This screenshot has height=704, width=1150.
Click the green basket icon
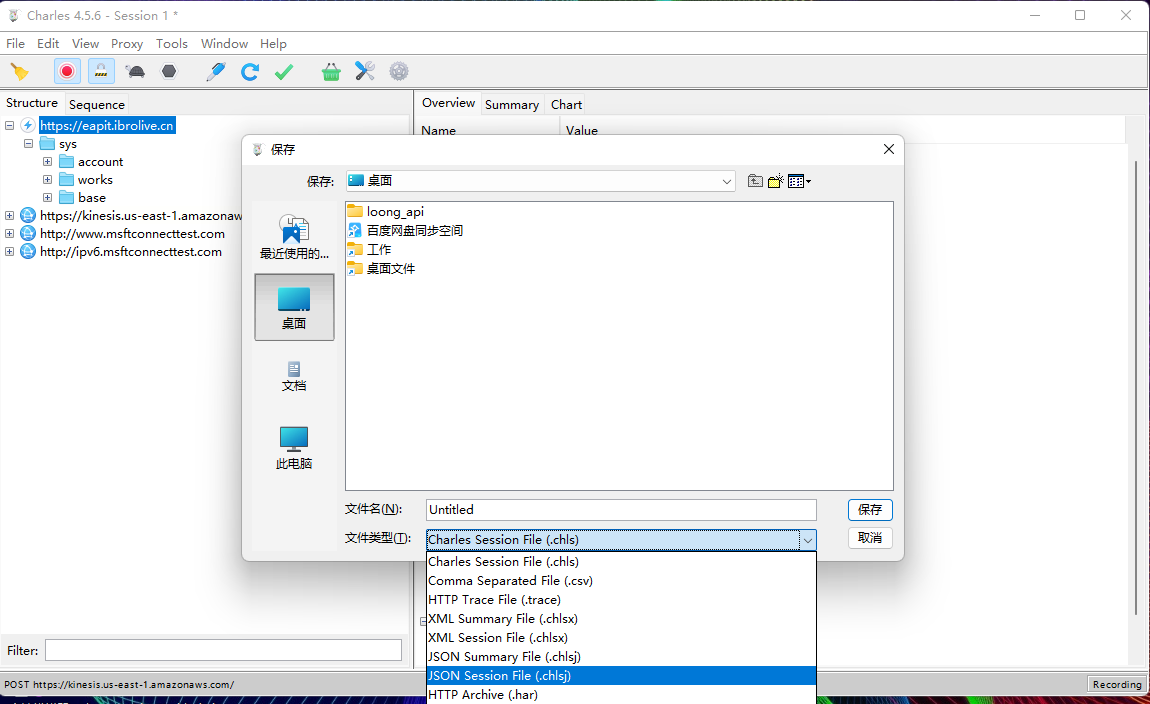point(331,71)
